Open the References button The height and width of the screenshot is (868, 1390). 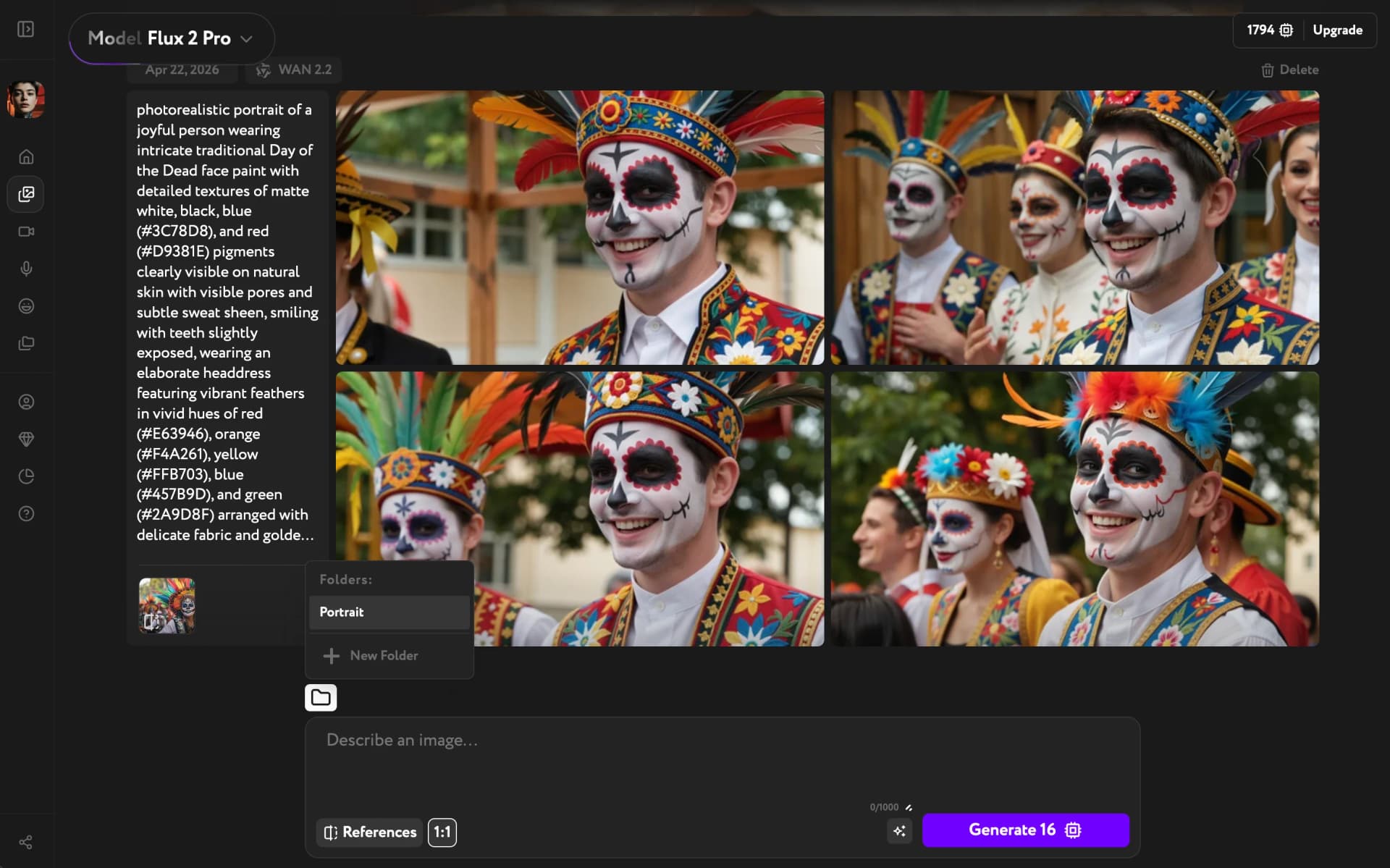tap(370, 832)
